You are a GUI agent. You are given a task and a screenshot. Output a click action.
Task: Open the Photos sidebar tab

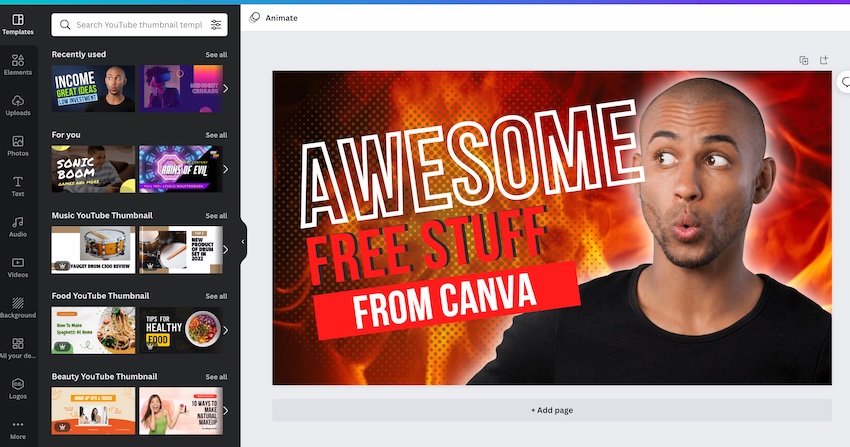18,146
